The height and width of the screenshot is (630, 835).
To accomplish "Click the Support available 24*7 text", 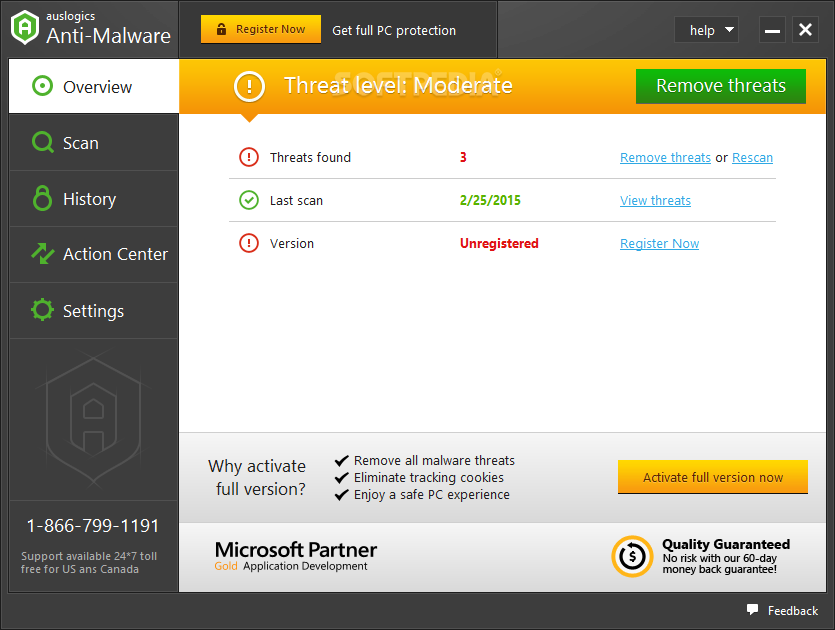I will [x=89, y=562].
